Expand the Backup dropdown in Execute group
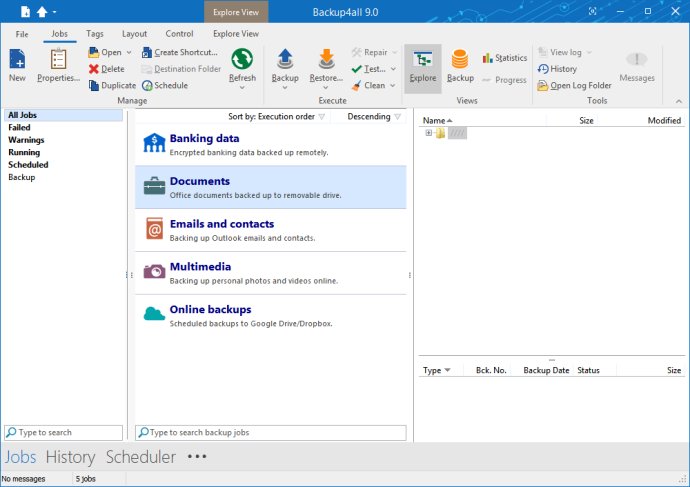Image resolution: width=690 pixels, height=487 pixels. point(285,88)
